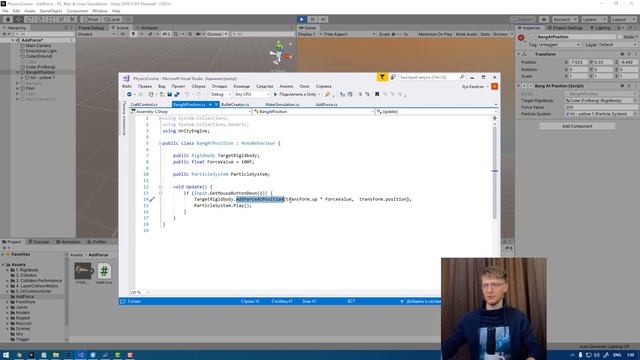This screenshot has height=360, width=640.
Task: Open the Shaded draw mode dropdown
Action: tap(96, 34)
